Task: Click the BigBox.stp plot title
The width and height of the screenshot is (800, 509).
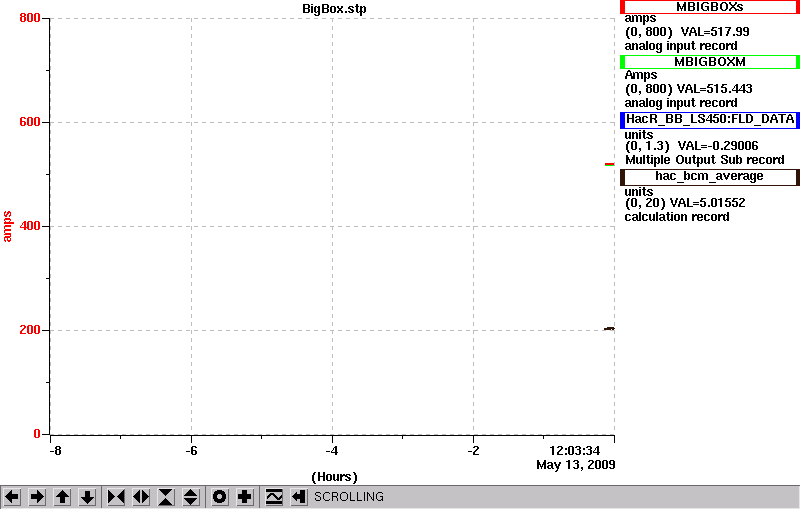Action: [334, 9]
